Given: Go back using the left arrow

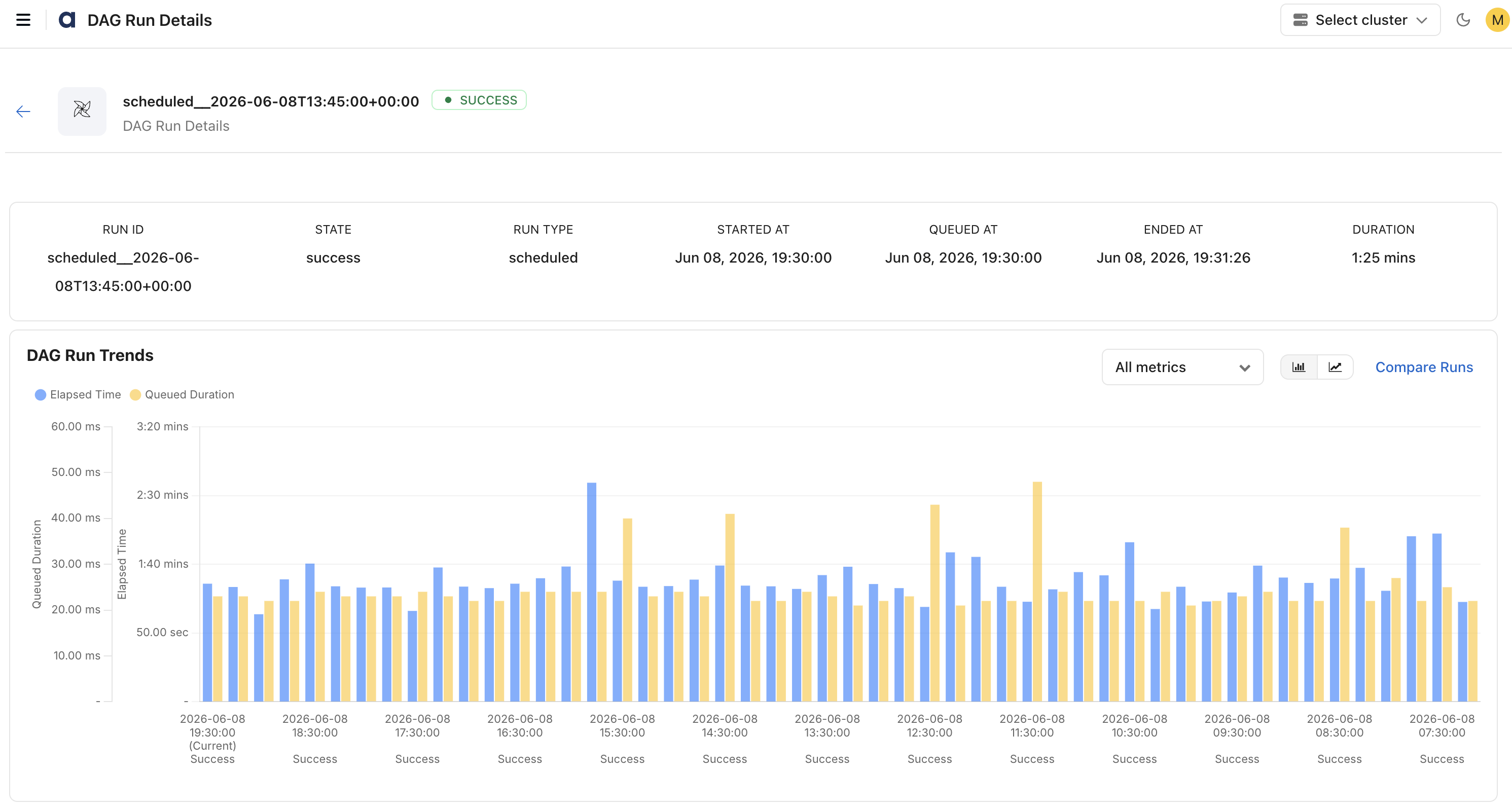Looking at the screenshot, I should tap(23, 112).
